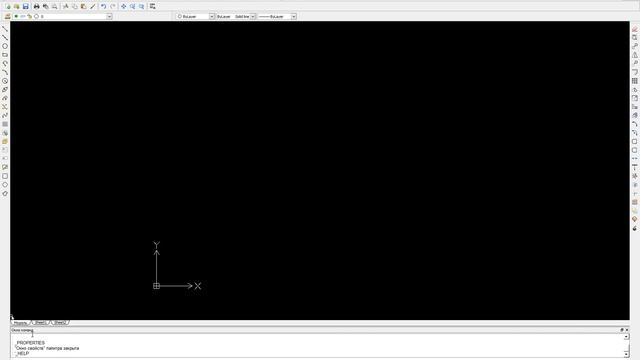Select the Erase tool in modify toolbar
This screenshot has width=640, height=360.
[x=635, y=29]
